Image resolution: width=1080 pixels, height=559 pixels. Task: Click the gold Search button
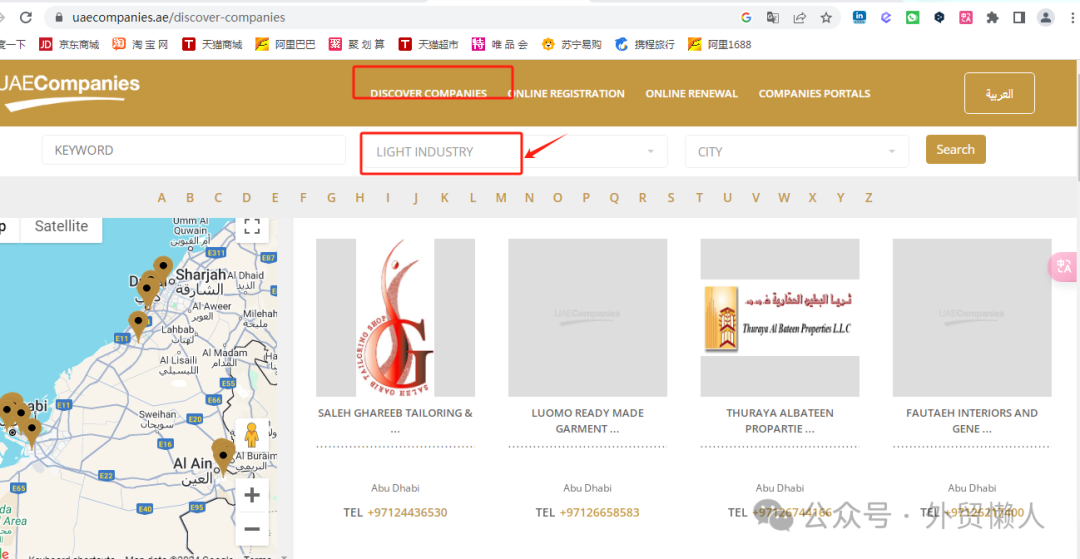point(955,149)
